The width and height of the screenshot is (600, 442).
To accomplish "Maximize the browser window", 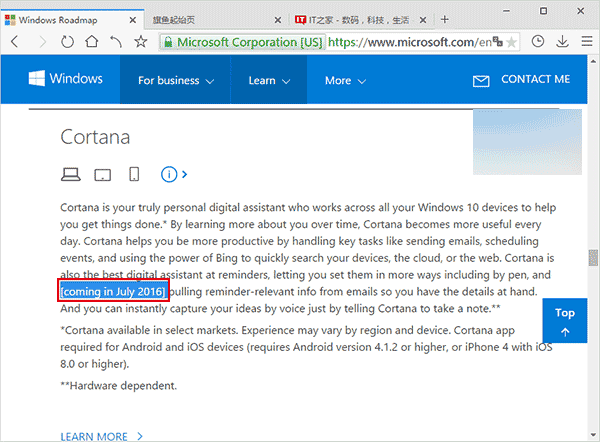I will (543, 11).
